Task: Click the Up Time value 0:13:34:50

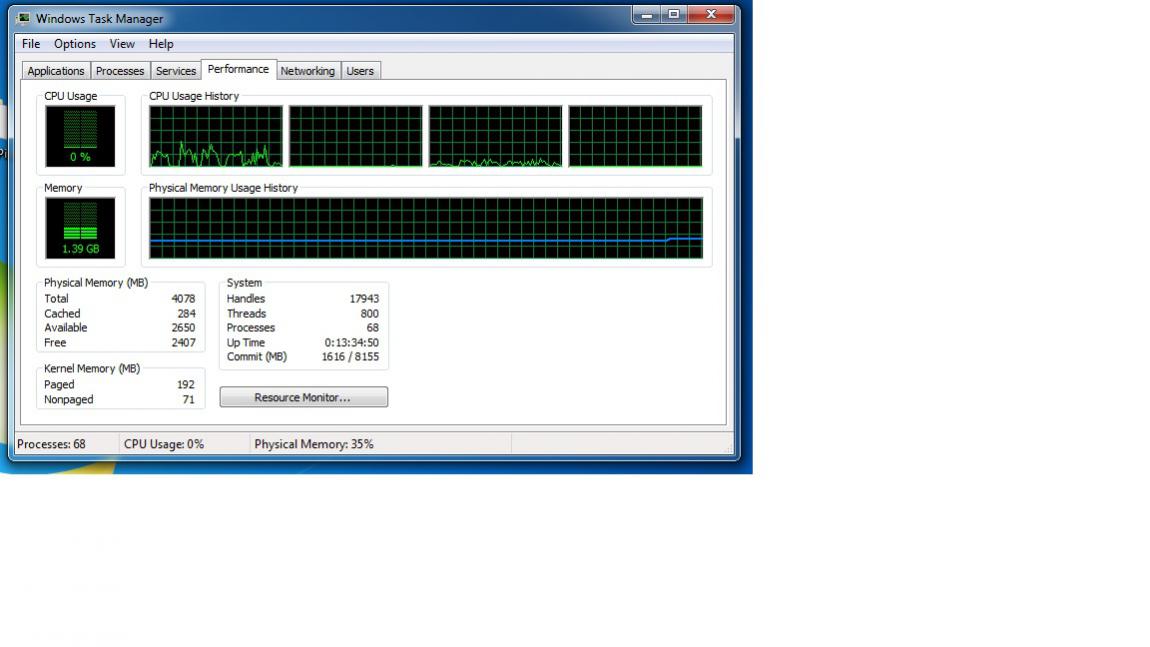Action: click(352, 343)
